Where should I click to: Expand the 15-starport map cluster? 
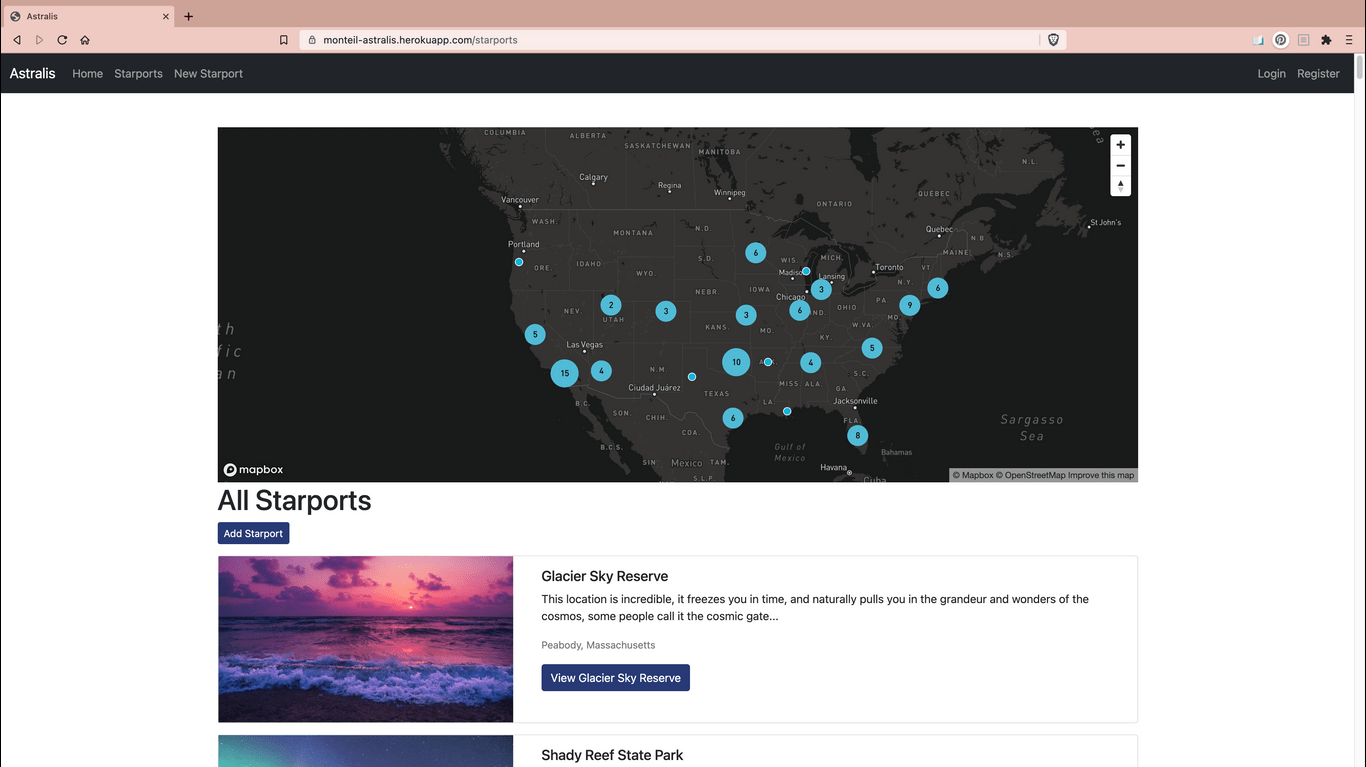tap(564, 373)
